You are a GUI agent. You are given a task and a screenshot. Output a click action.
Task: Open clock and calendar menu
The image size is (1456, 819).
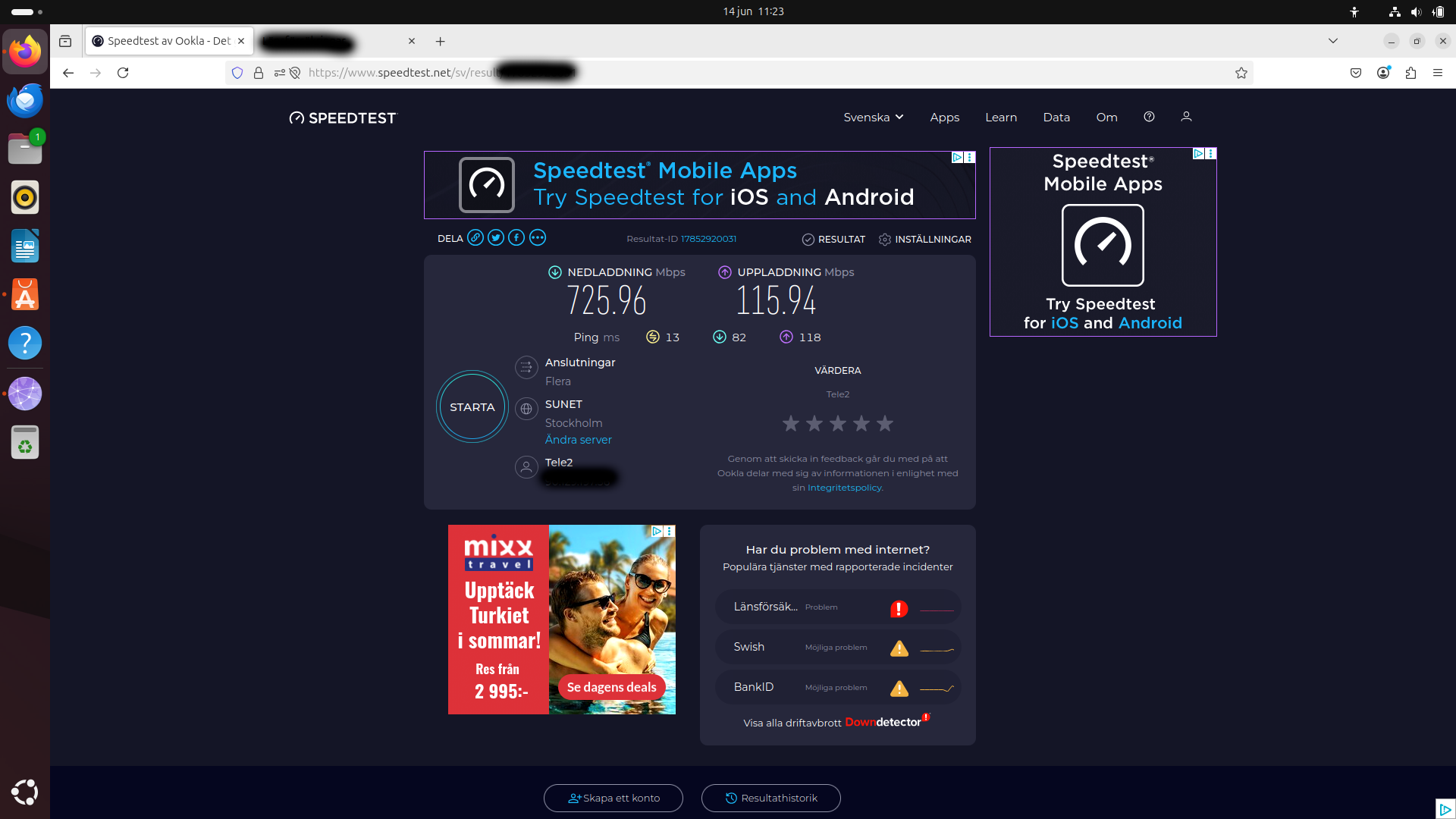coord(753,11)
